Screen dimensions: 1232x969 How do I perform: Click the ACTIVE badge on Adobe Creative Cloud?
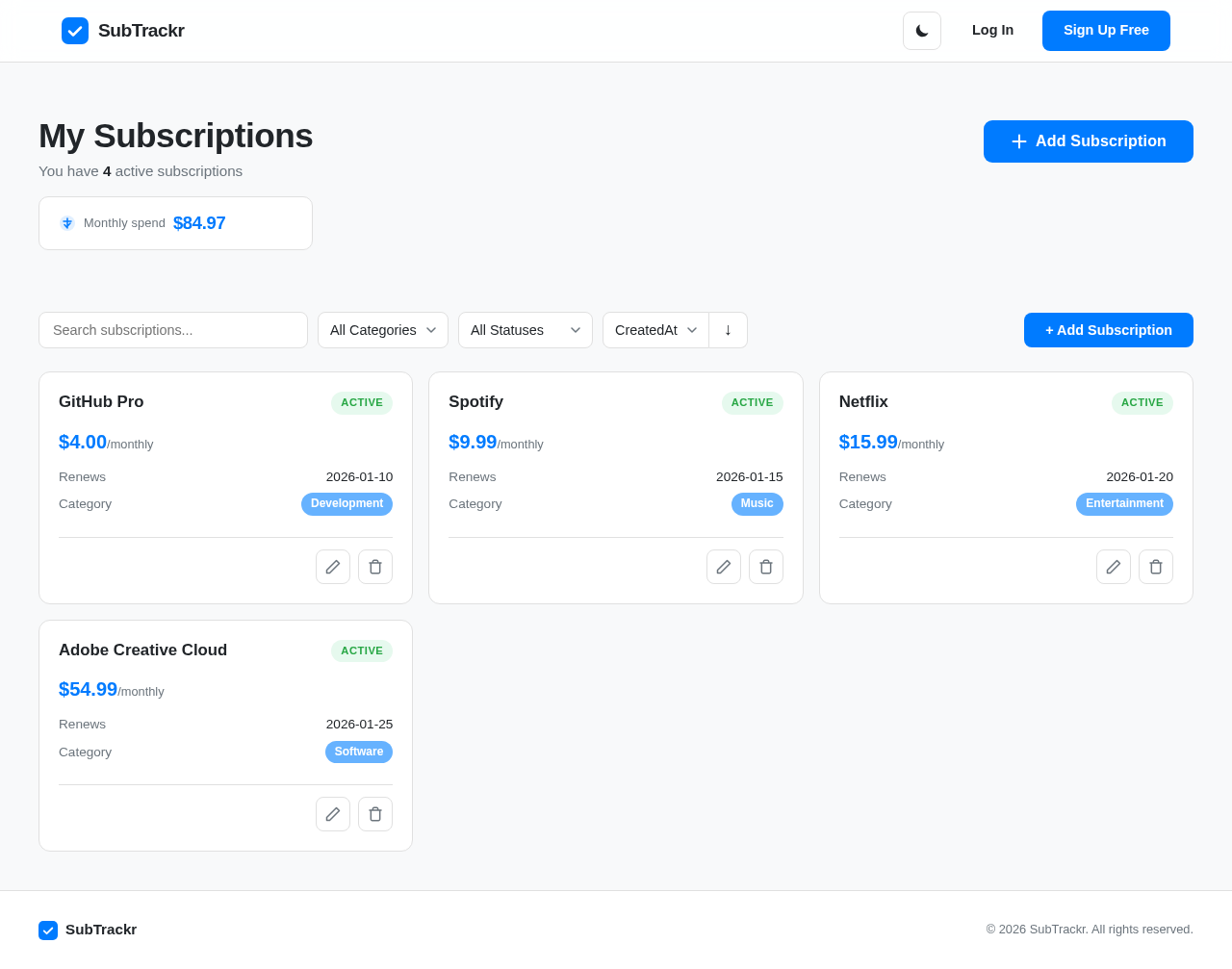point(362,650)
